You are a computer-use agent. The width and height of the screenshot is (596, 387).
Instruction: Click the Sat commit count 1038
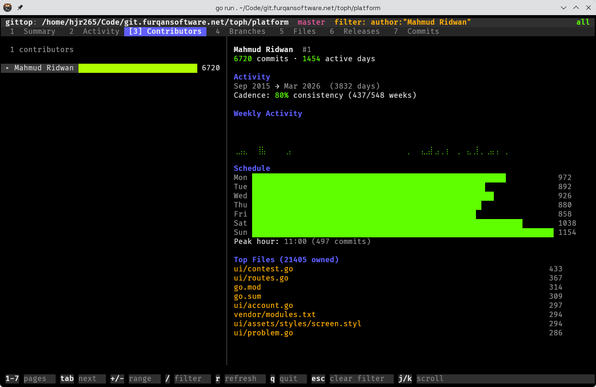[567, 223]
